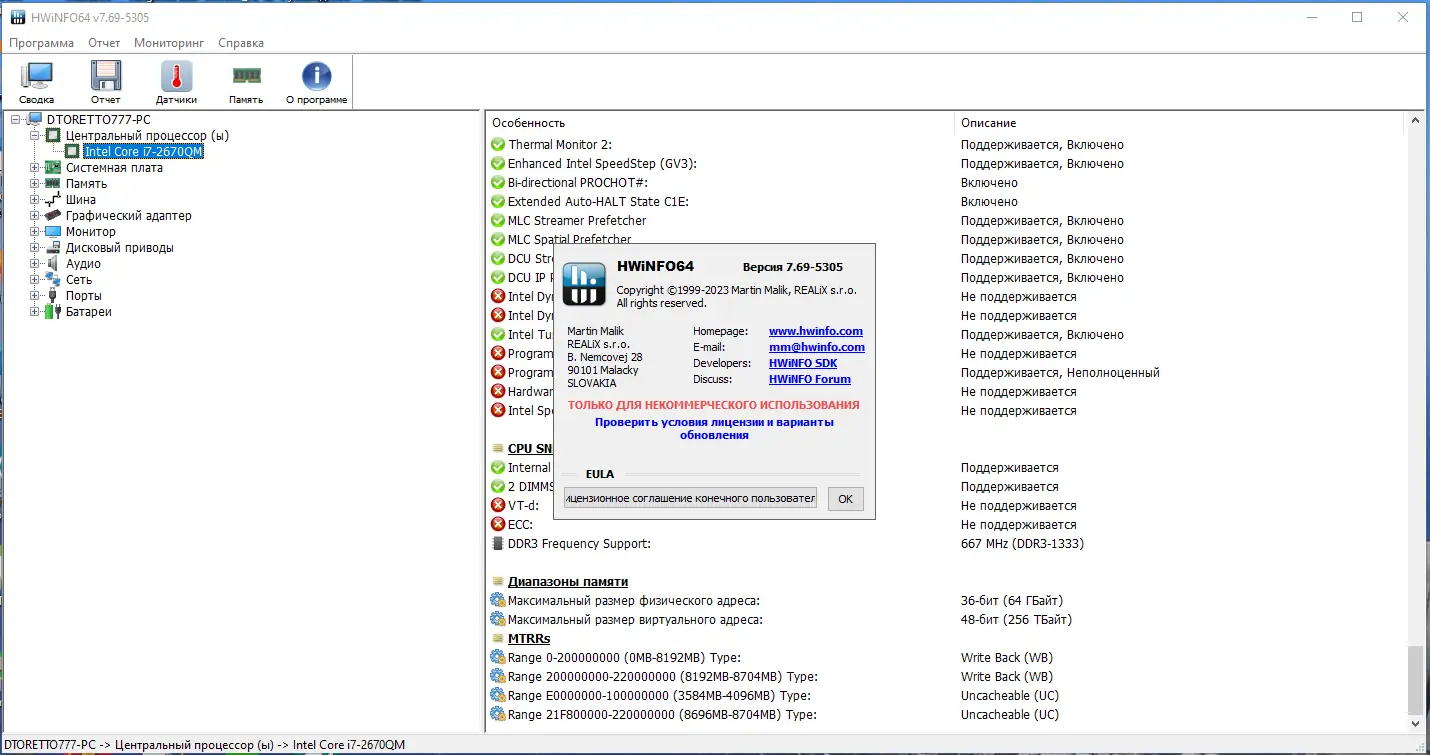Select the Enhanced Intel SpeedStep (GV3) row
Viewport: 1430px width, 755px height.
click(947, 164)
